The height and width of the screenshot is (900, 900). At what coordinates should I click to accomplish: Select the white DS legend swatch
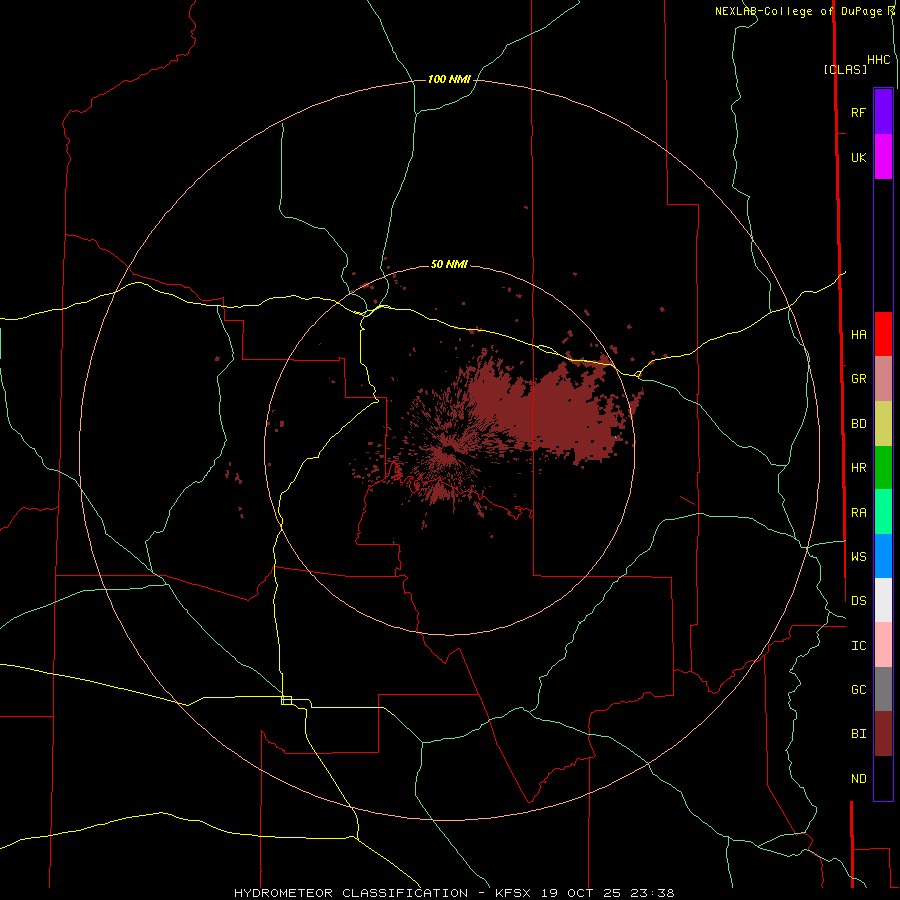coord(883,600)
